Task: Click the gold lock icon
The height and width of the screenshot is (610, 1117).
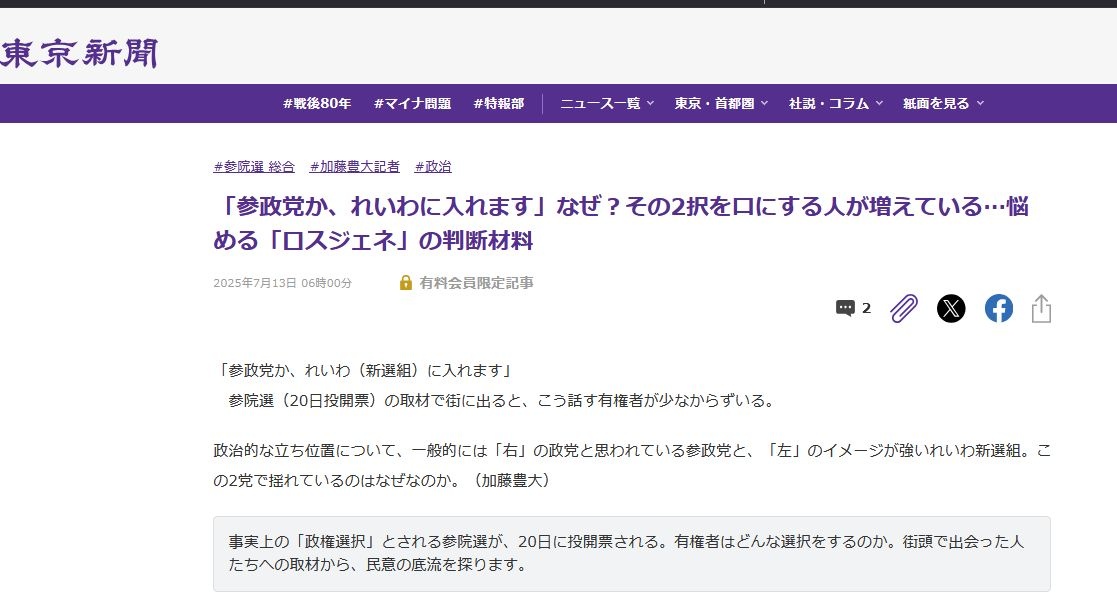Action: (406, 283)
